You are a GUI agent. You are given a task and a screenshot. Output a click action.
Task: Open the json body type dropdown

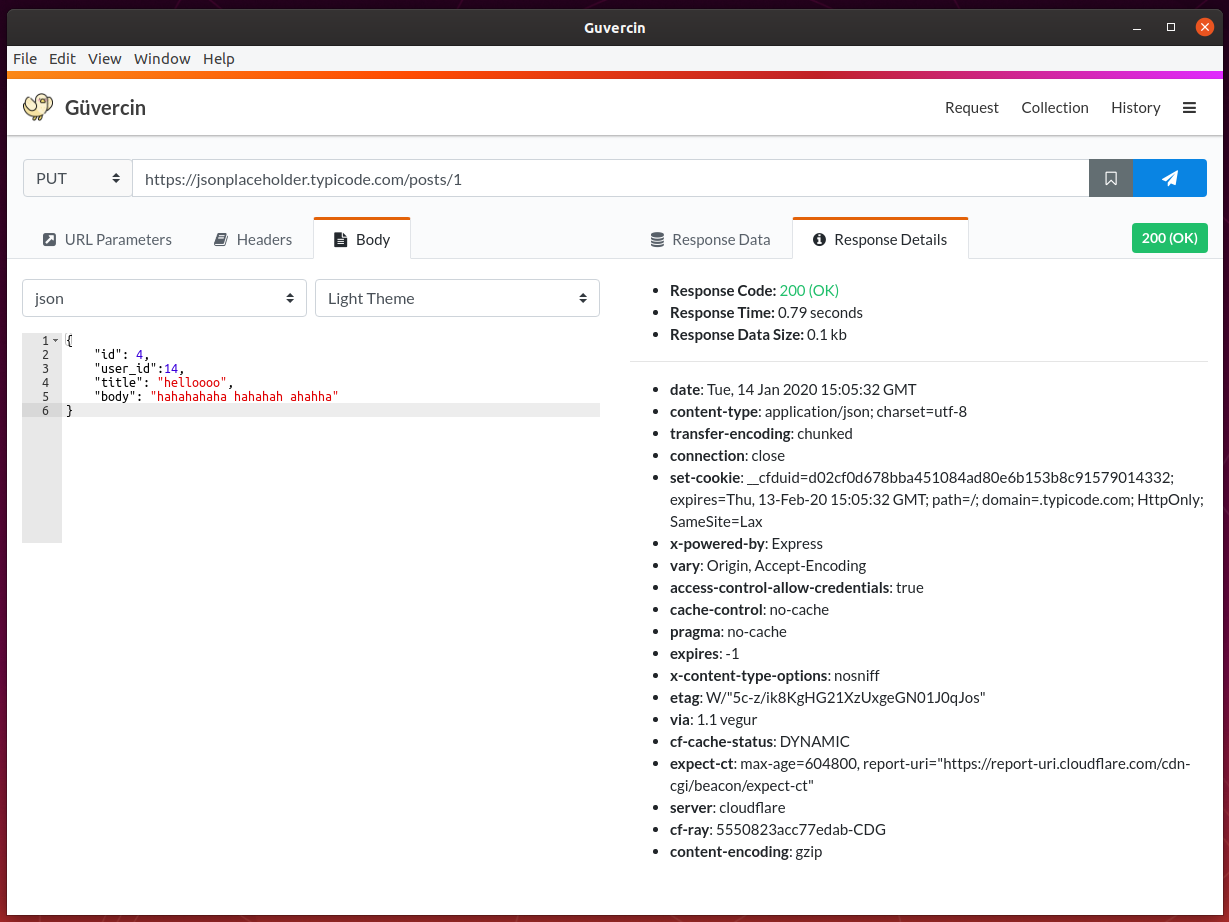164,298
